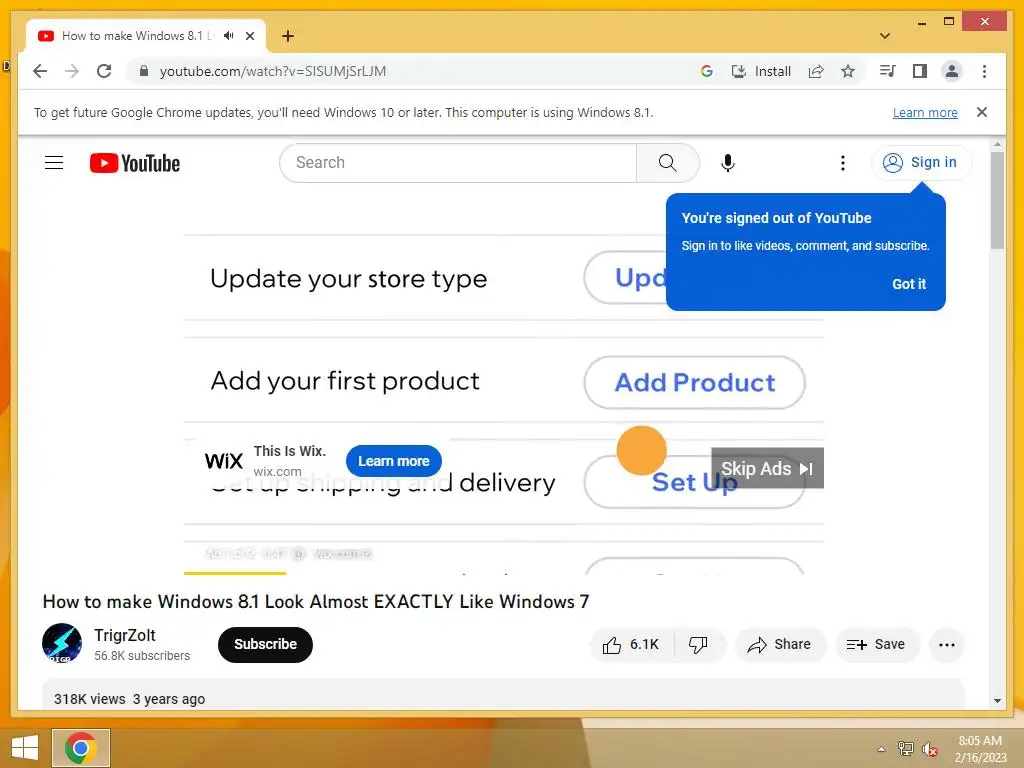Reload the YouTube page

click(x=104, y=71)
